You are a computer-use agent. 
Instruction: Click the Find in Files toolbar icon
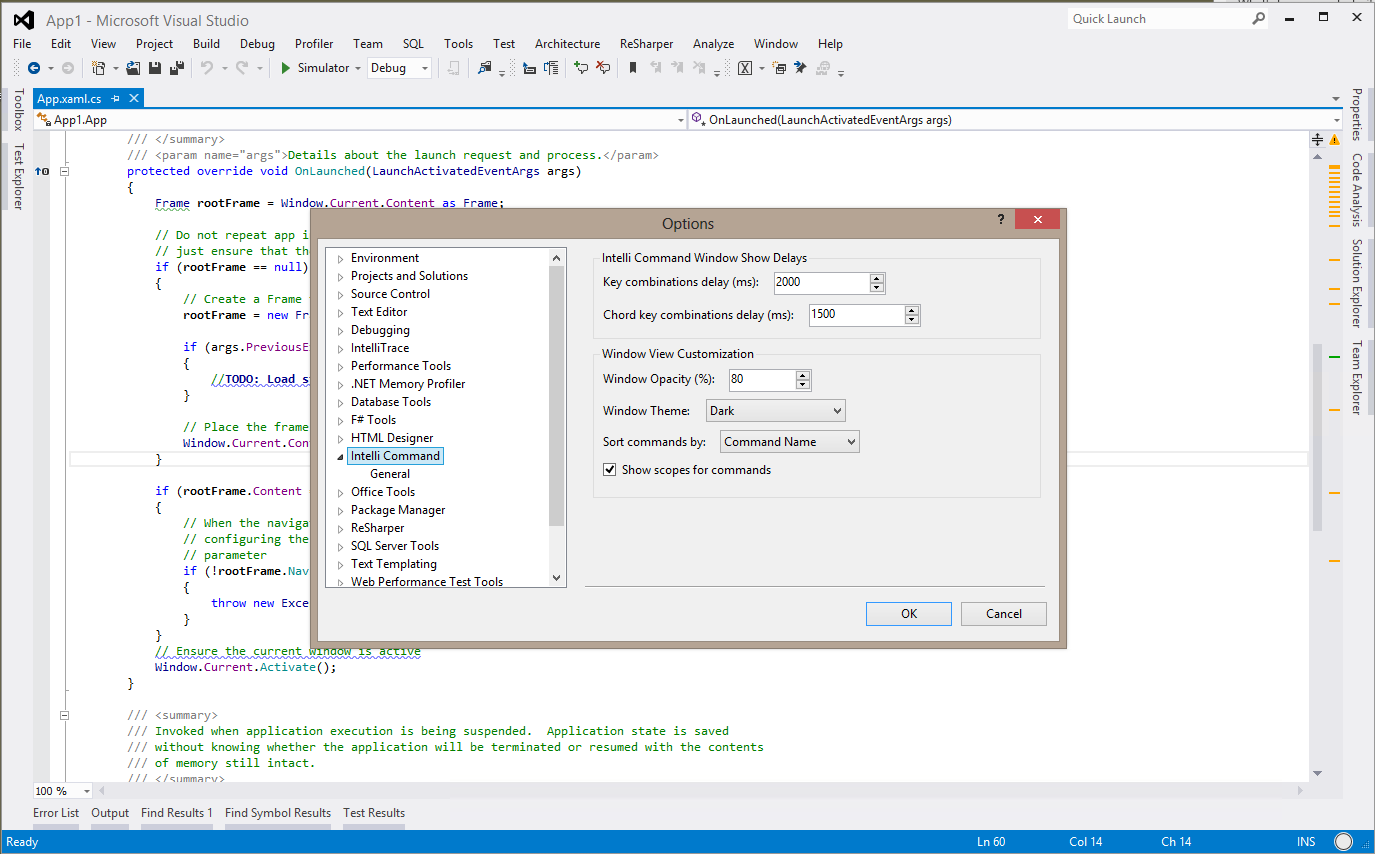coord(485,68)
